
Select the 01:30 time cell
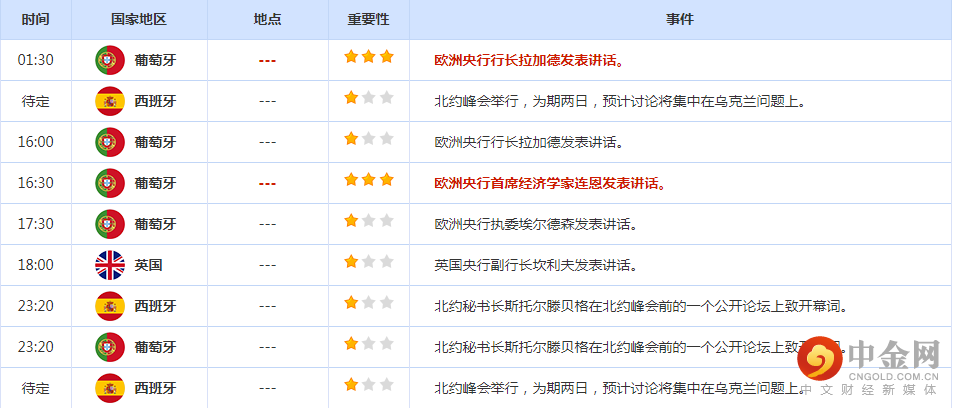35,60
